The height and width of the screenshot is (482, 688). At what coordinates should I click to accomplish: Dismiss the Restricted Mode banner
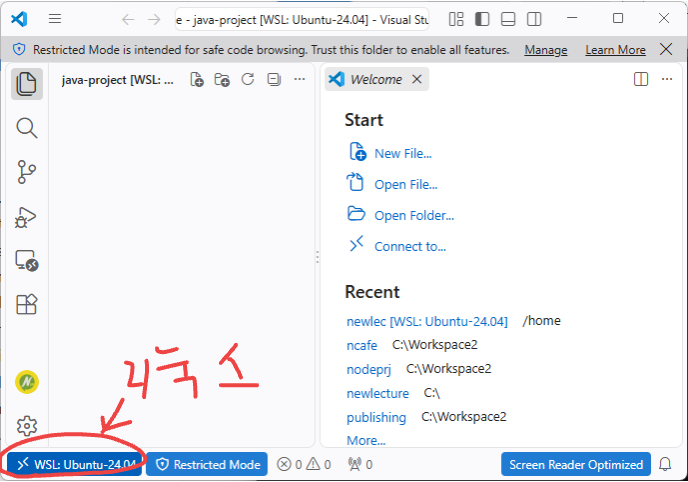[666, 49]
